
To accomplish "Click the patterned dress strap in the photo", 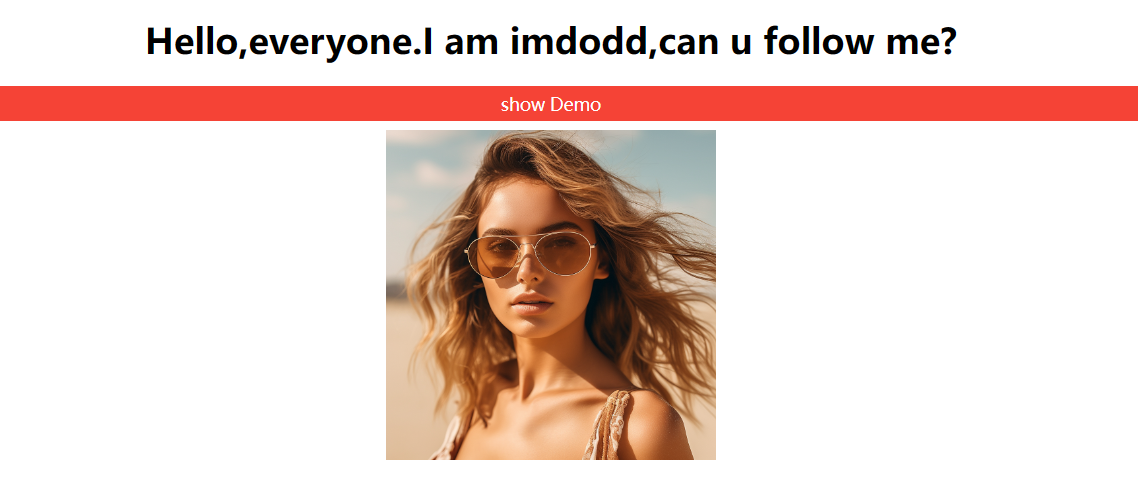I will click(607, 427).
